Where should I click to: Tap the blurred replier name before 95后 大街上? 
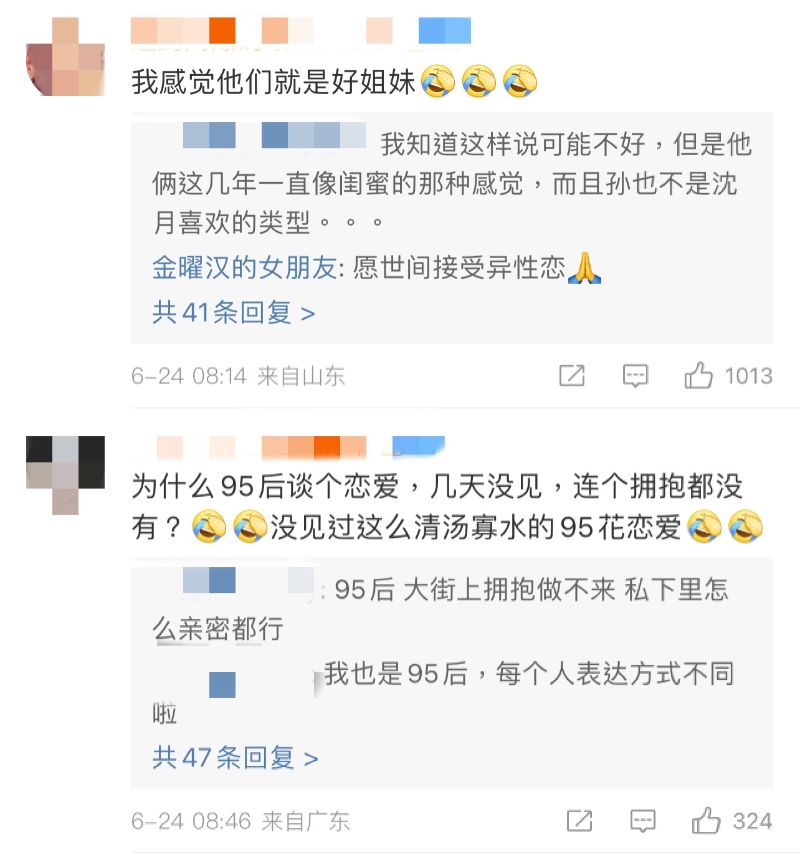click(x=249, y=580)
